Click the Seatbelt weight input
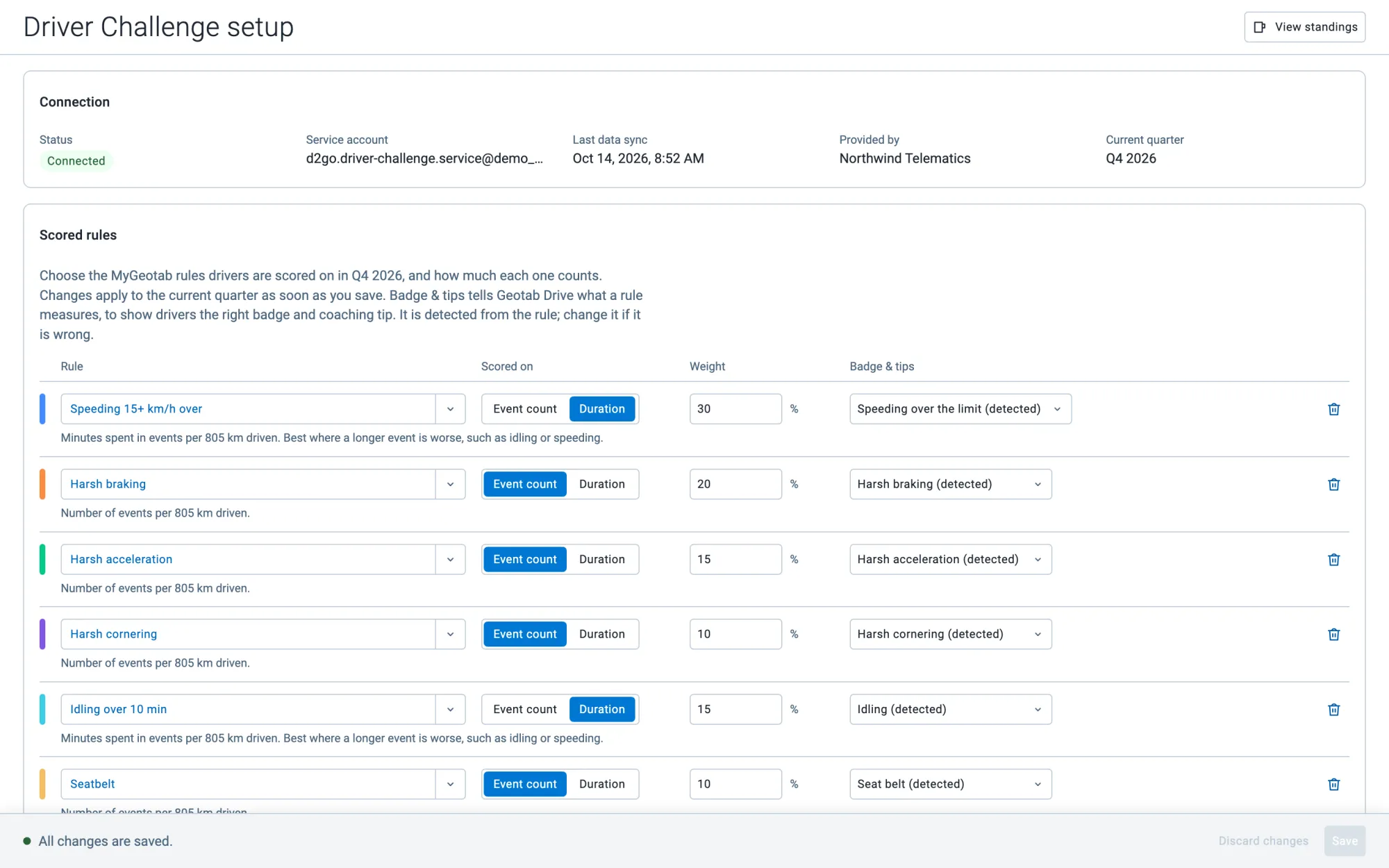 pyautogui.click(x=735, y=784)
